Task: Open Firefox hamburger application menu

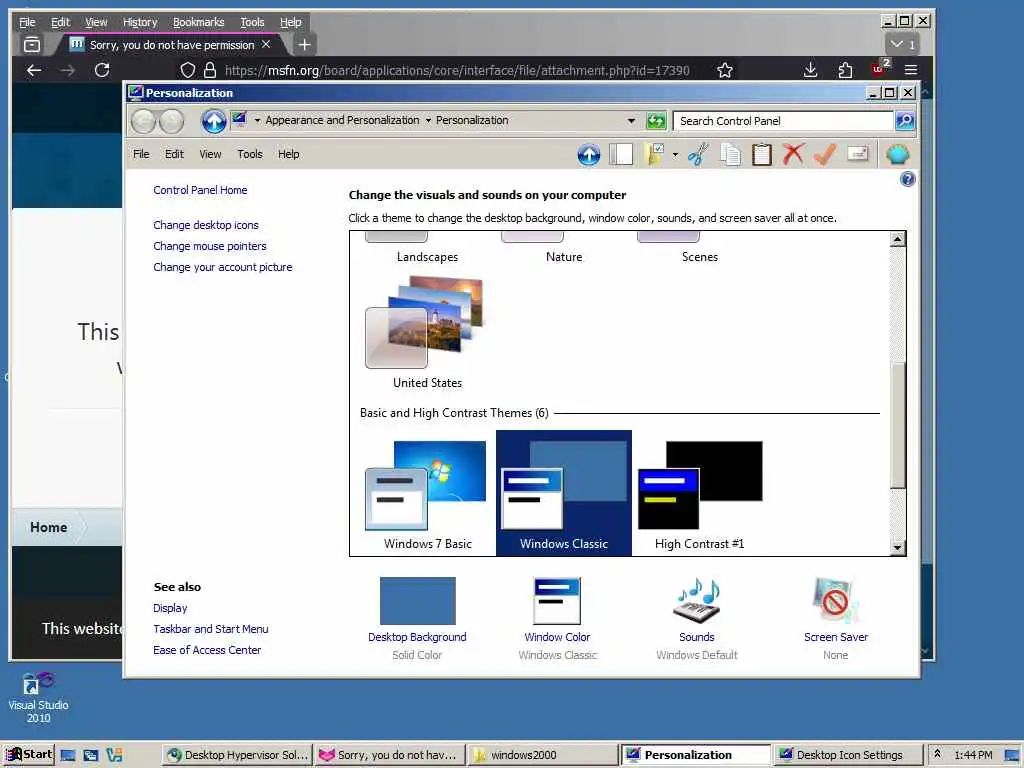Action: pos(911,70)
